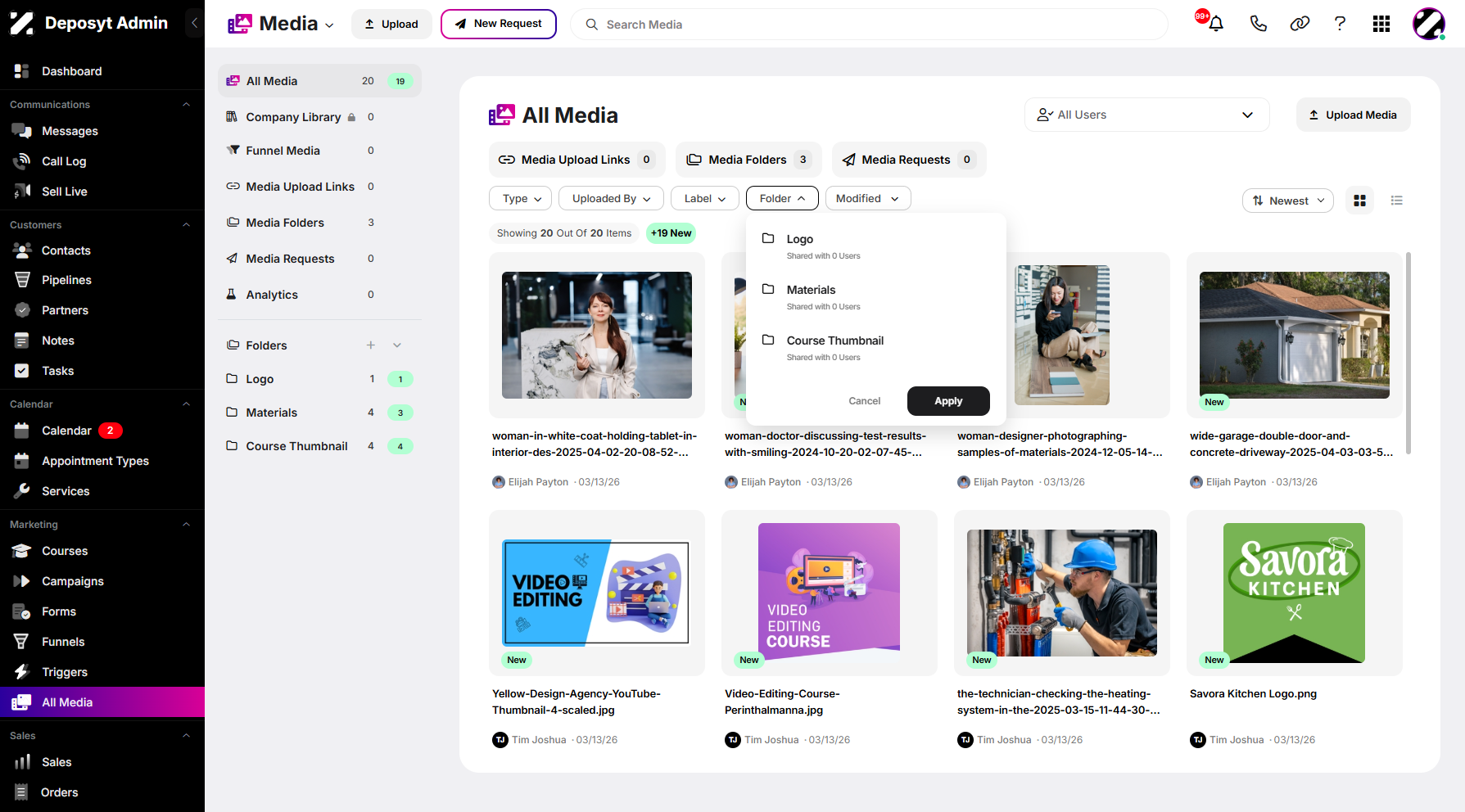
Task: Collapse the Marketing sidebar section
Action: coord(186,525)
